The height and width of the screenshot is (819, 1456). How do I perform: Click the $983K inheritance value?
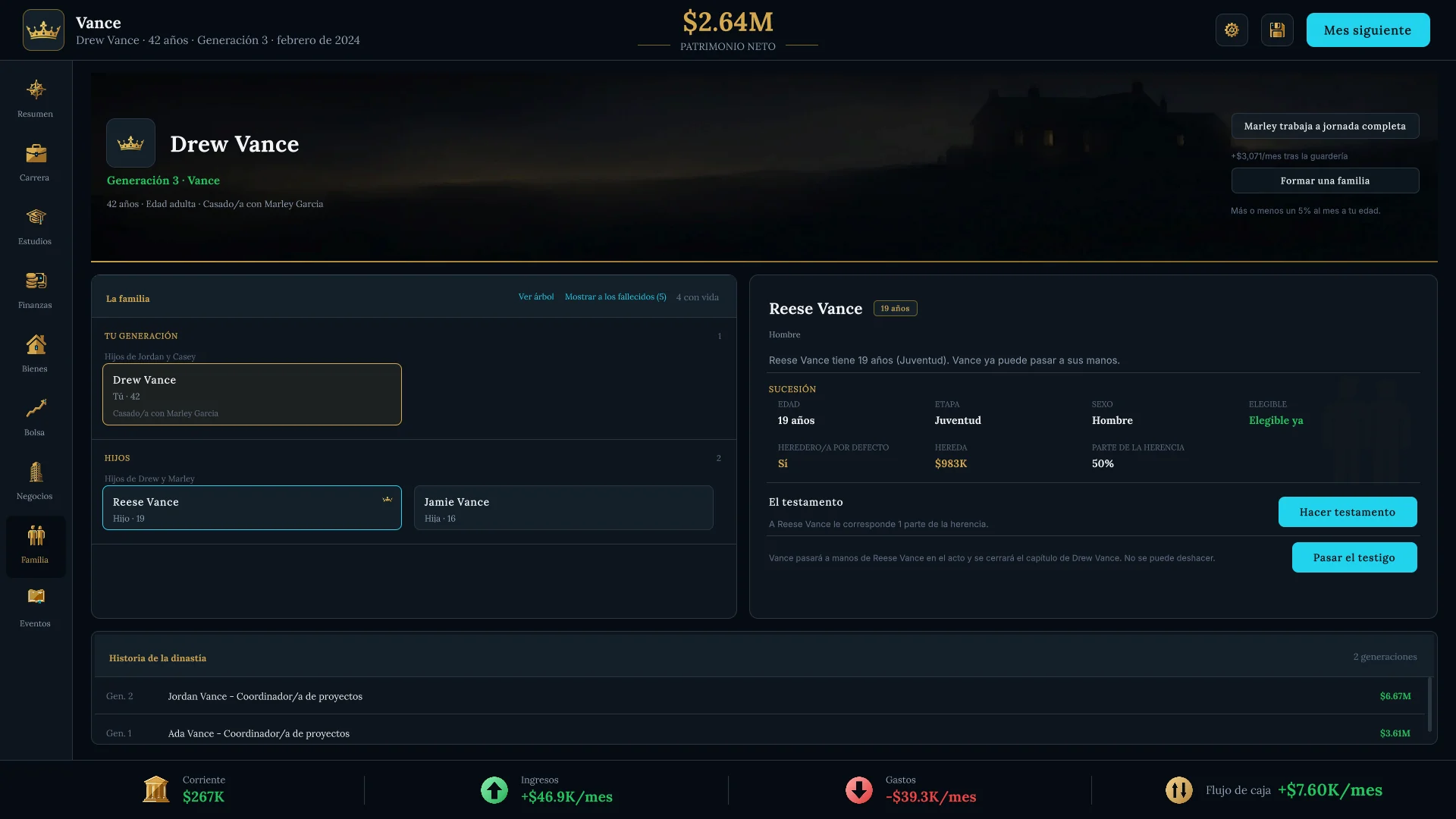pos(951,464)
